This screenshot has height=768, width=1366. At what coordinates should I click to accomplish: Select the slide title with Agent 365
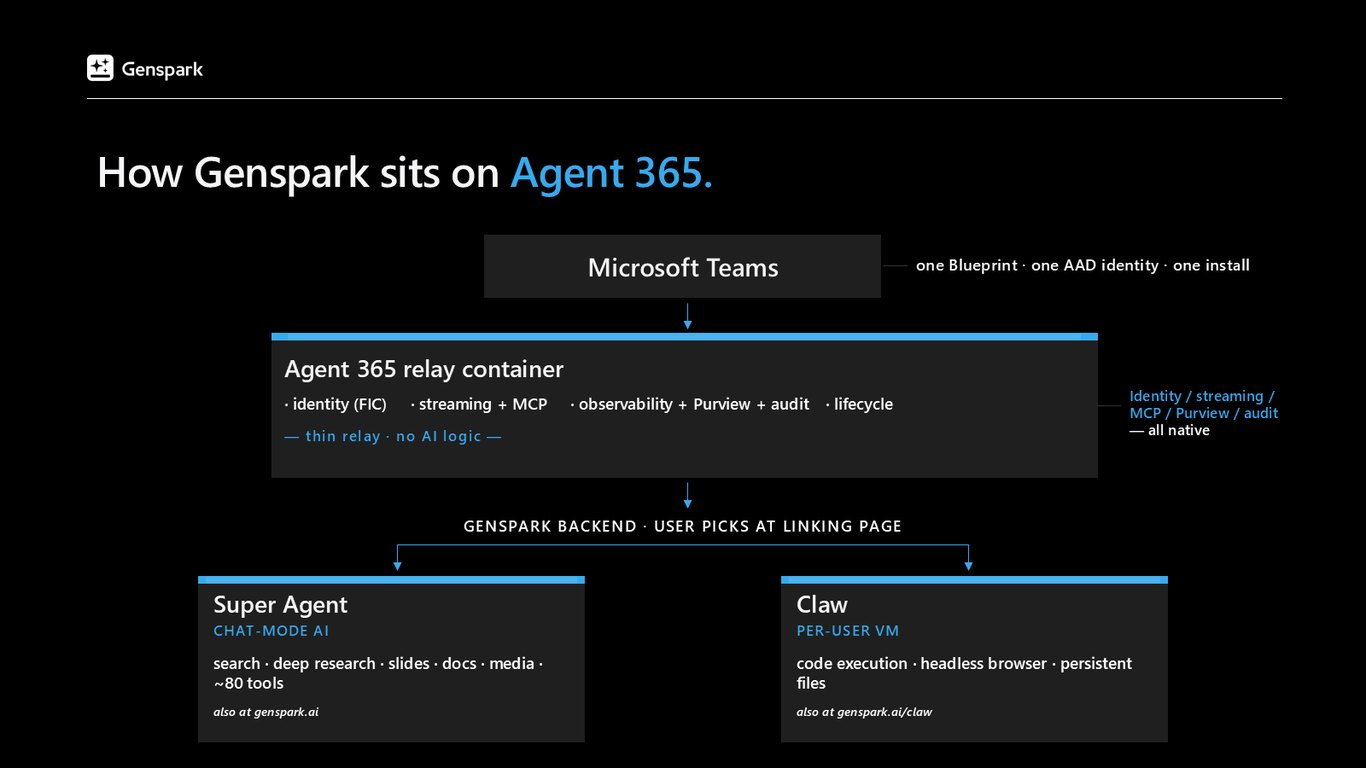pos(405,172)
